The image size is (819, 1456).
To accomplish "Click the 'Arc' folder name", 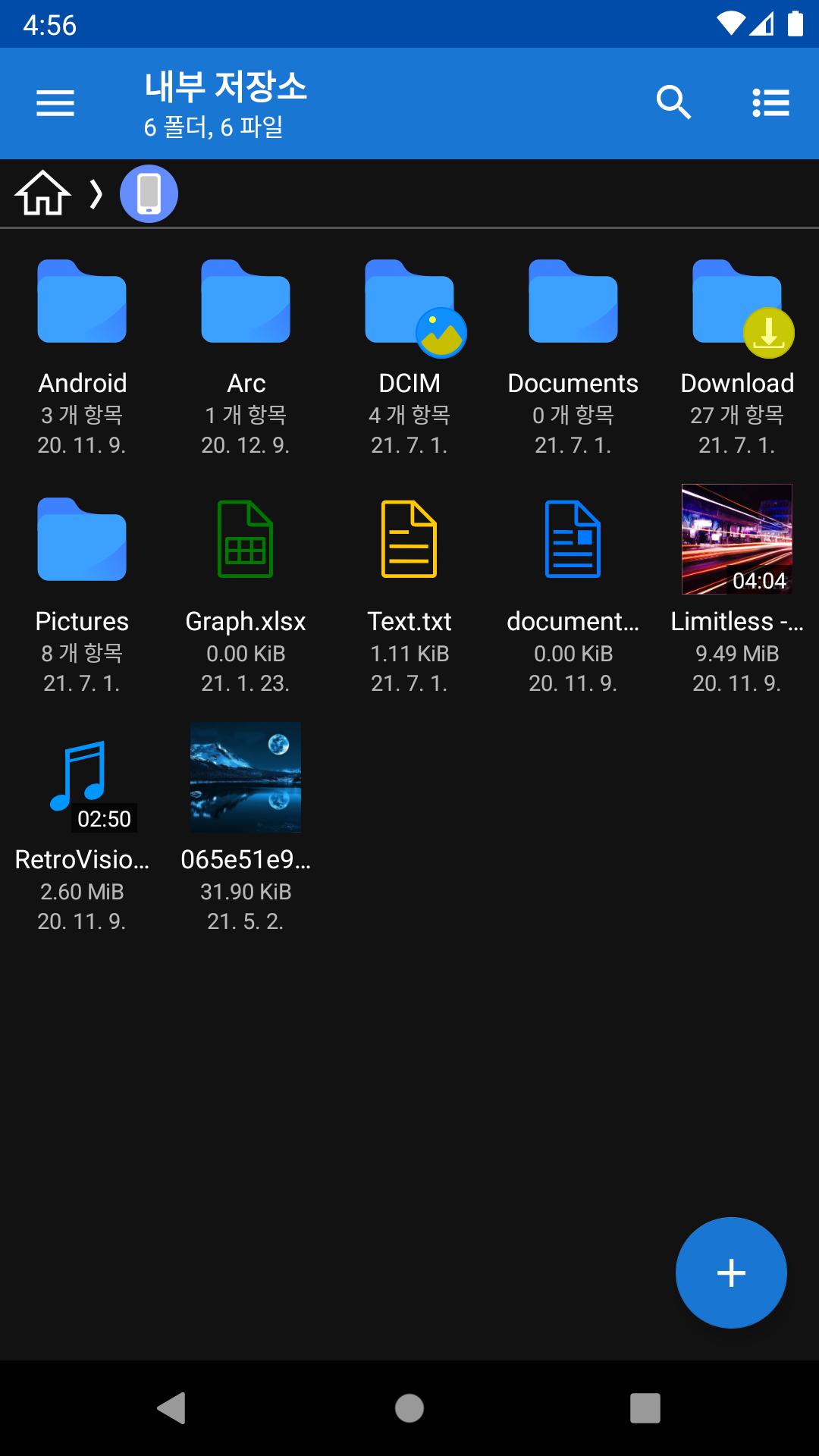I will coord(246,384).
